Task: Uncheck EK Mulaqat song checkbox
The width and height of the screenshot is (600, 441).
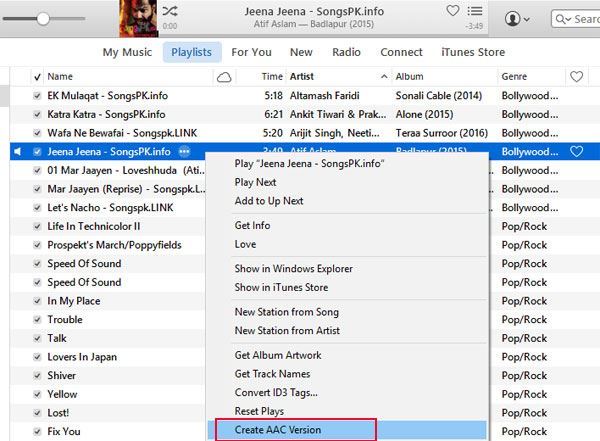Action: click(37, 96)
